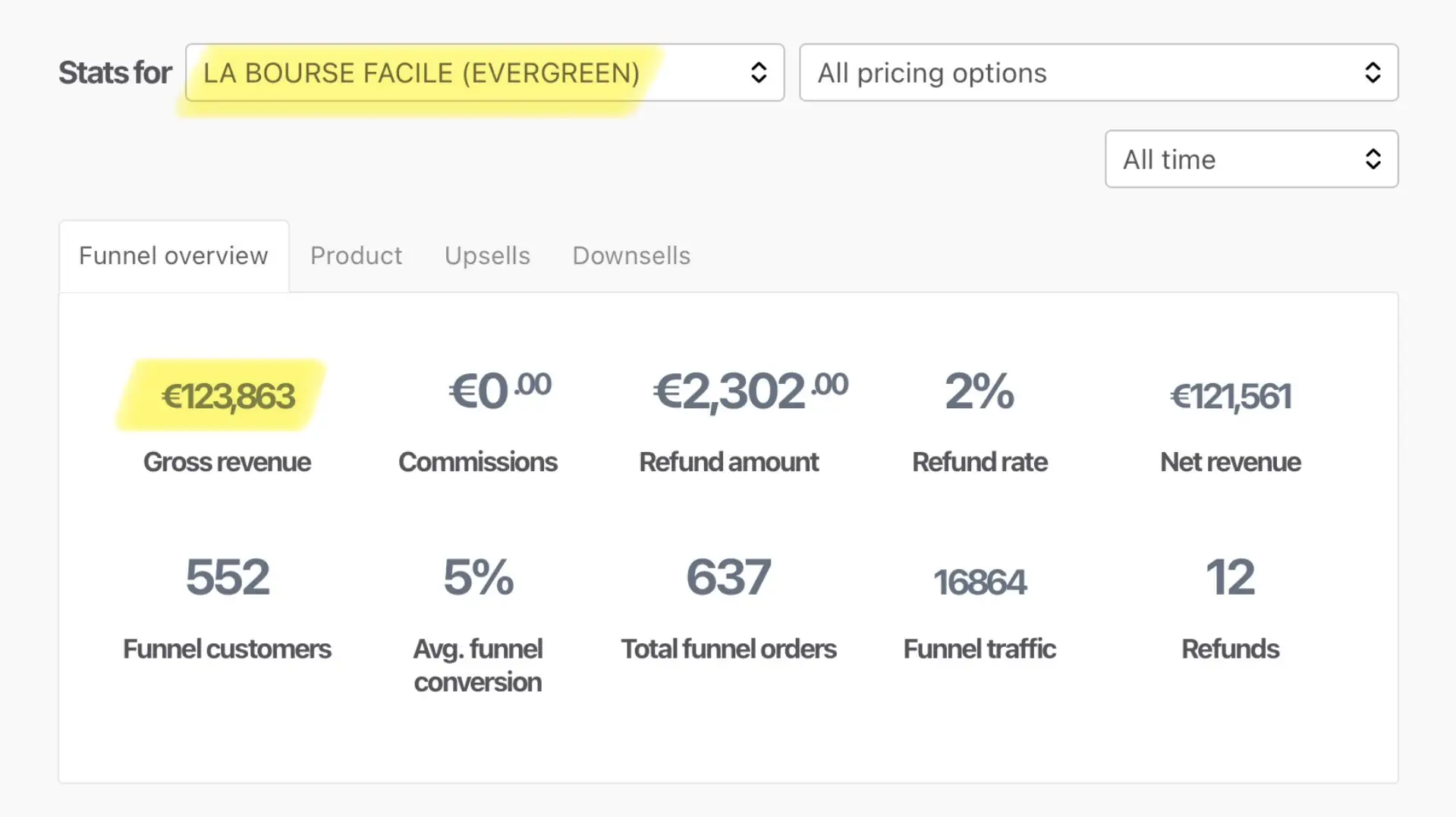The width and height of the screenshot is (1456, 817).
Task: Click the highlighted €123,863 gross revenue figure
Action: click(228, 396)
